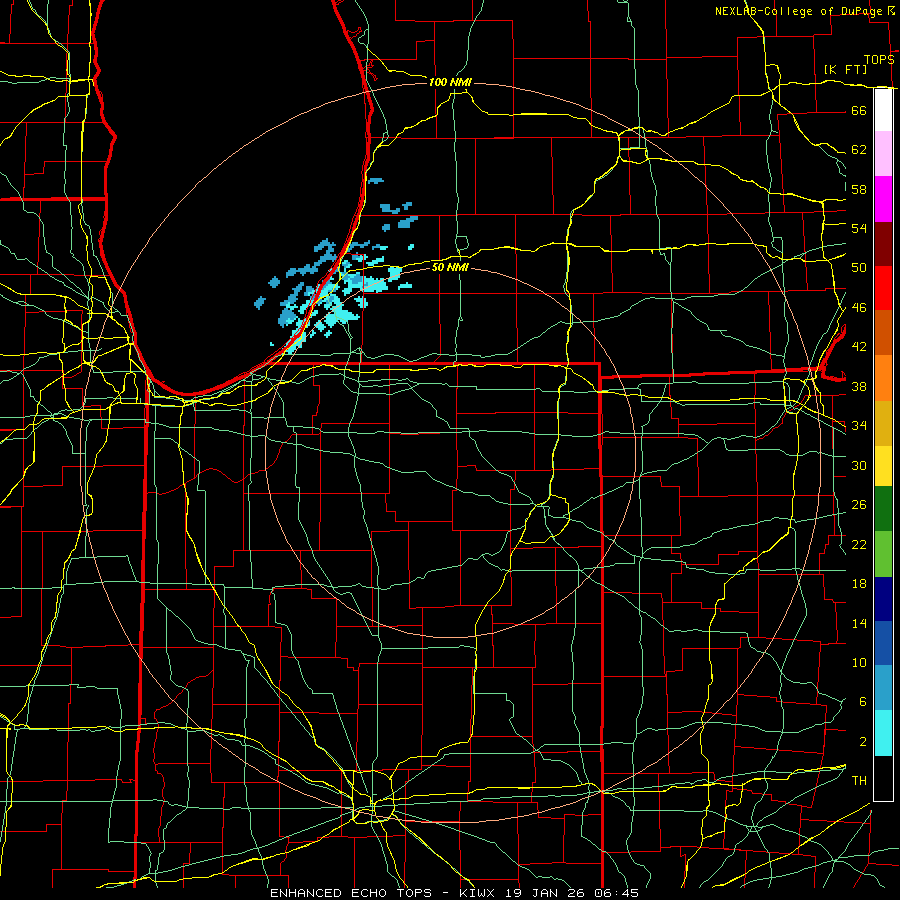Click the medium blue legend swatch

click(883, 643)
